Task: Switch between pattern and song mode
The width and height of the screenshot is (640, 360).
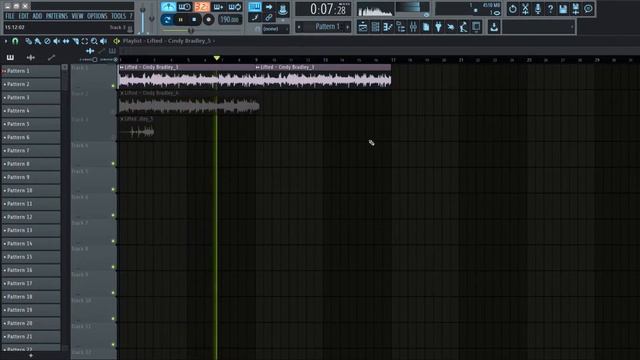Action: 167,20
